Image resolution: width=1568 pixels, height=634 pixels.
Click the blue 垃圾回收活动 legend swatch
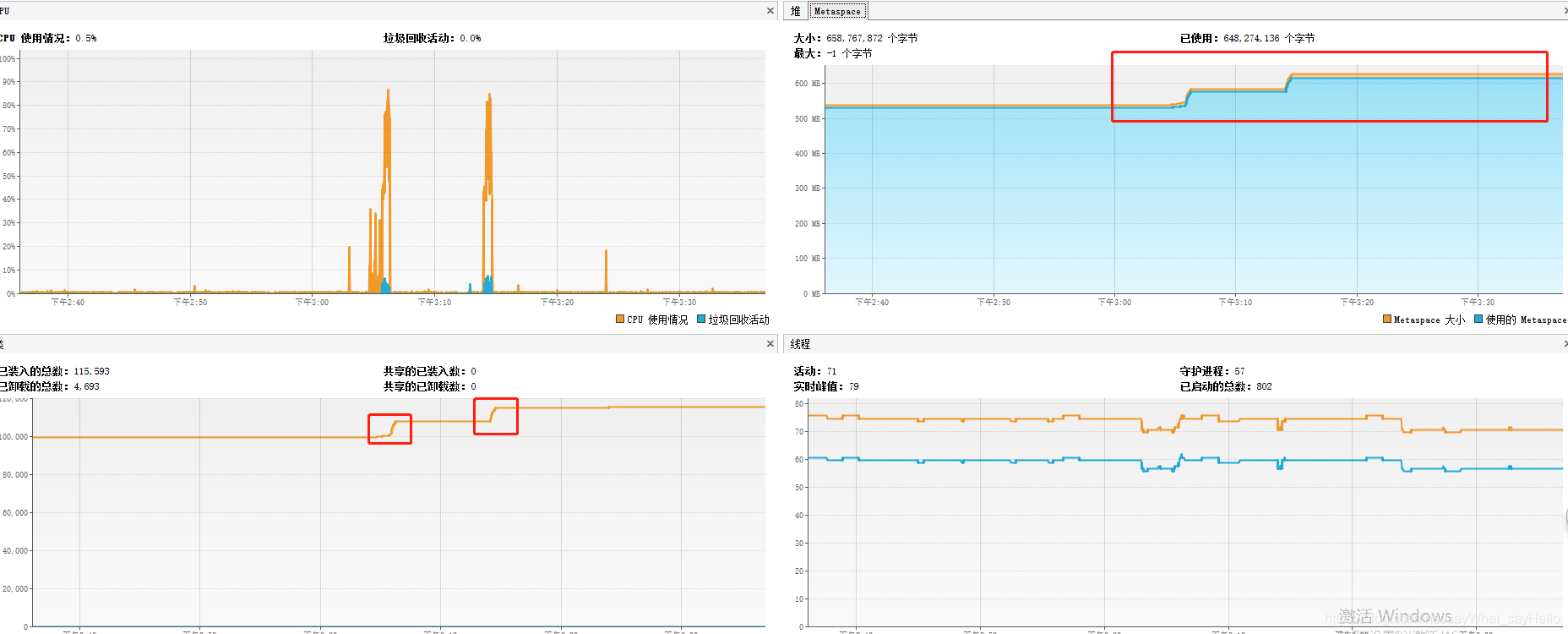[701, 319]
